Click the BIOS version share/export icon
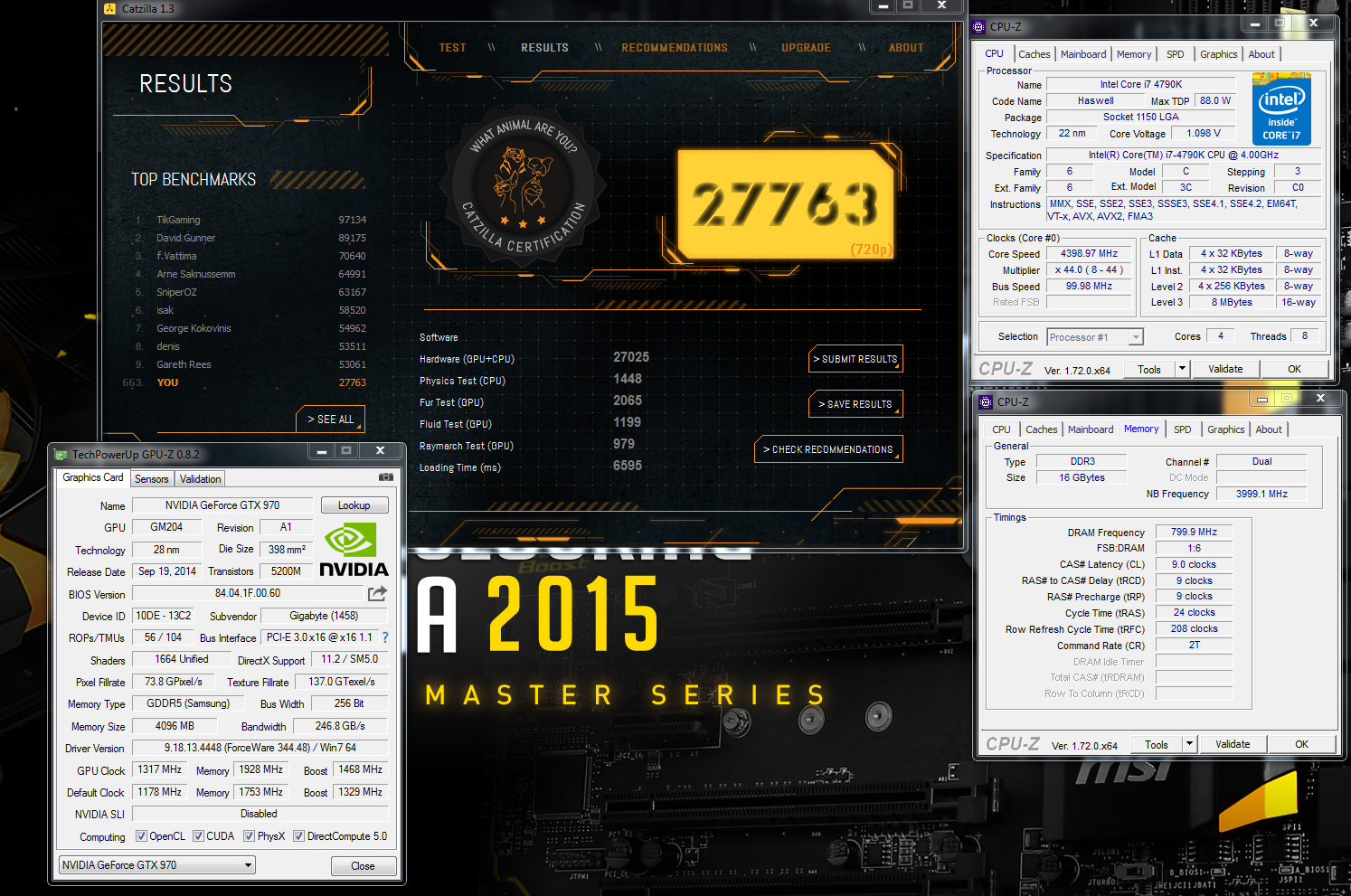 377,593
